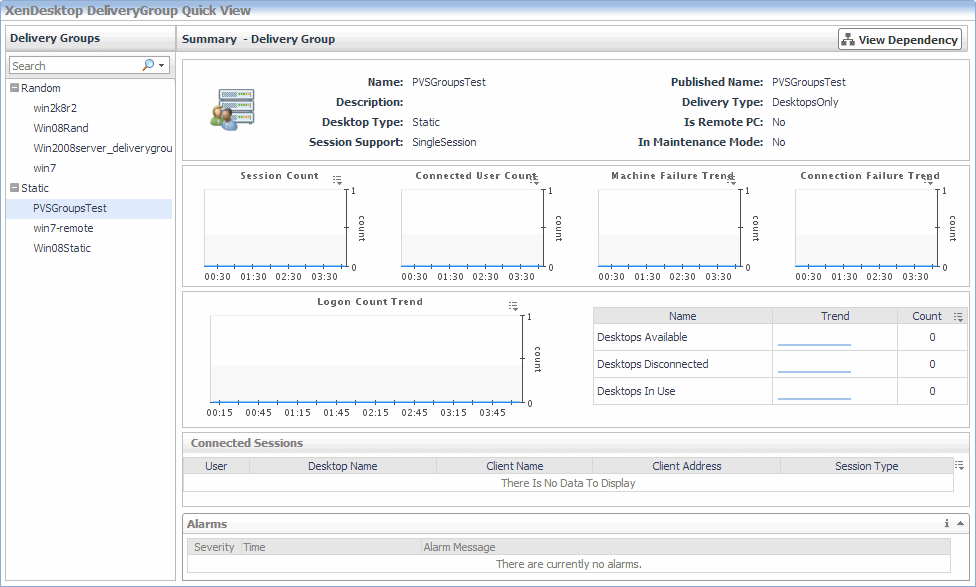Open Machine Failure Trend chart options icon

(x=731, y=180)
